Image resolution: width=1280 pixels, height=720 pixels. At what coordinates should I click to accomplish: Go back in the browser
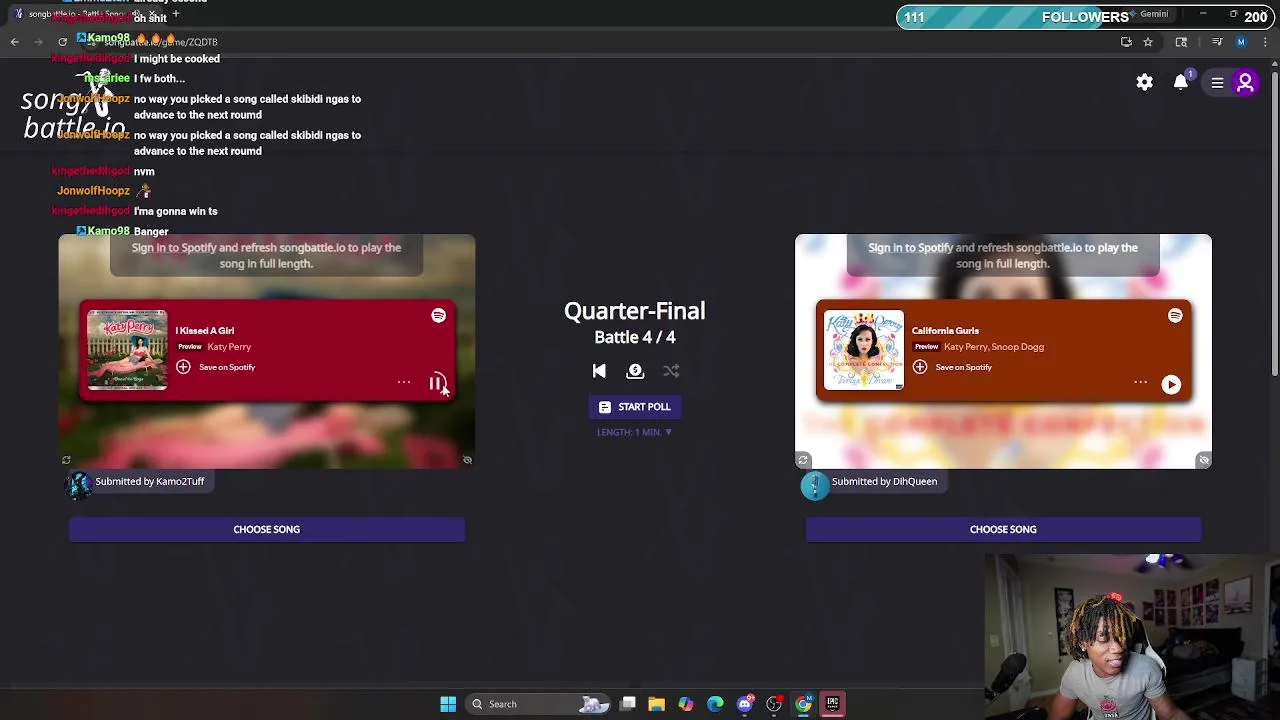15,42
